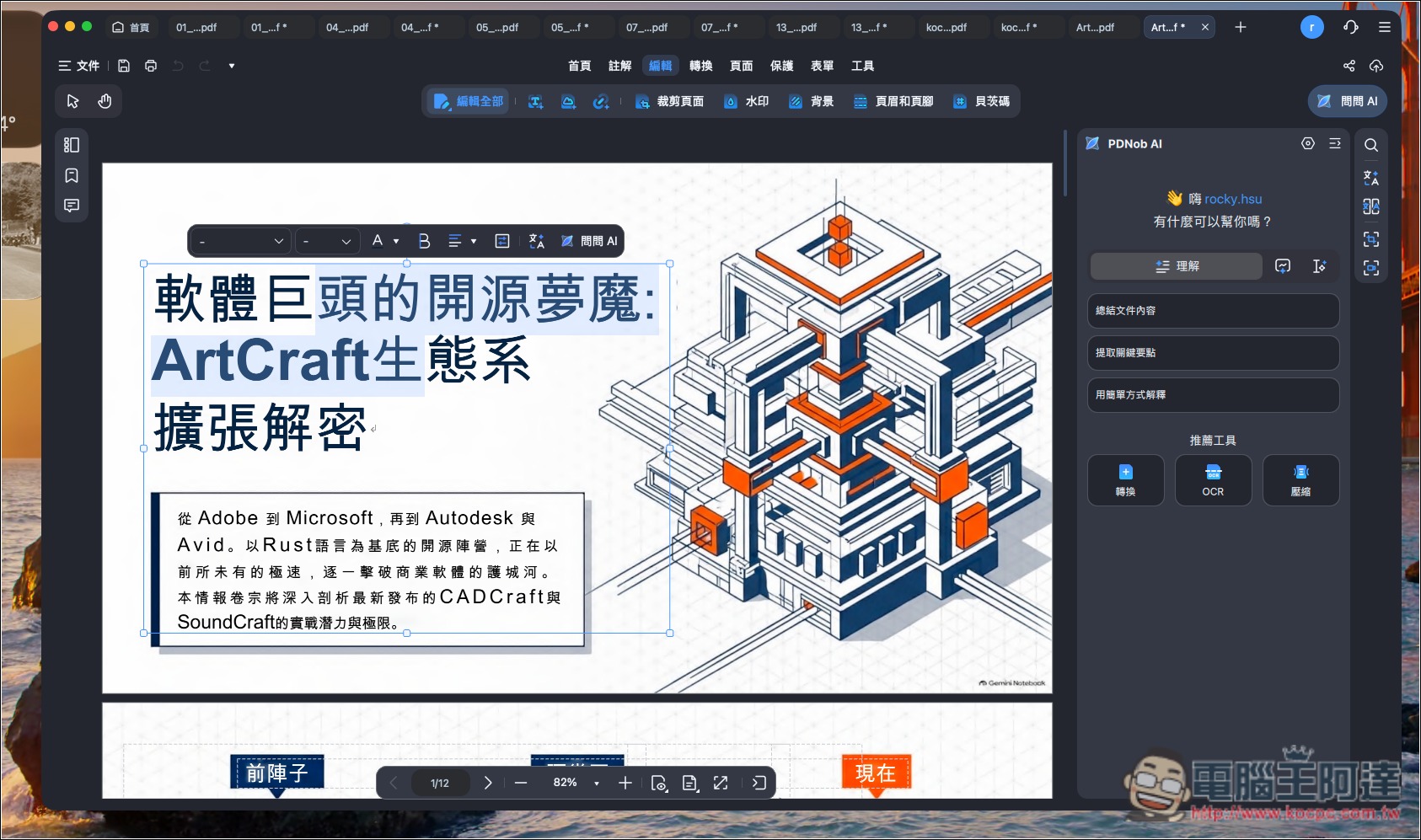The width and height of the screenshot is (1421, 840).
Task: Click the 水印 watermark button
Action: [747, 102]
